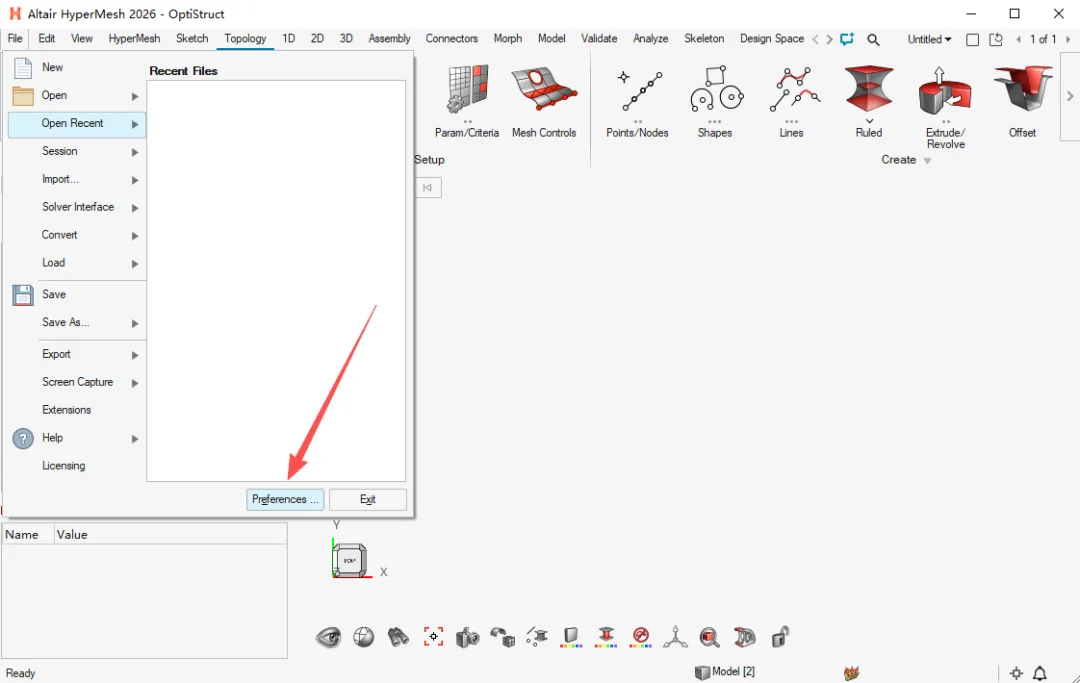Select the Offset tool
The width and height of the screenshot is (1080, 683).
point(1023,88)
